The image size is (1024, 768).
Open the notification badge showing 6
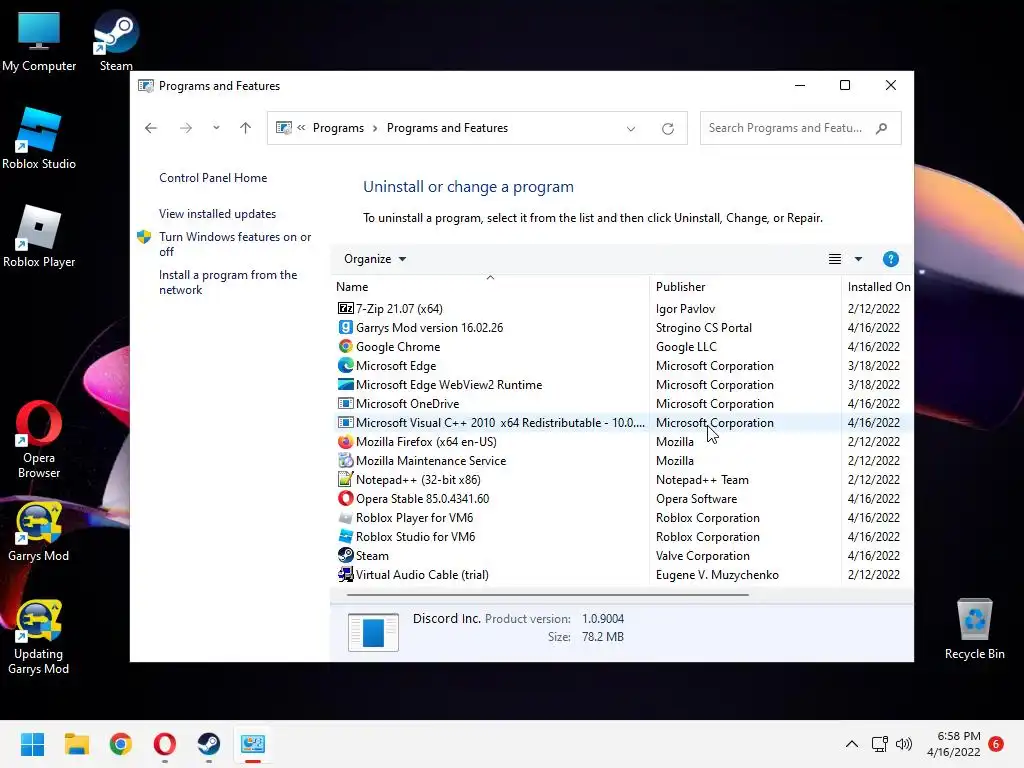coord(995,744)
